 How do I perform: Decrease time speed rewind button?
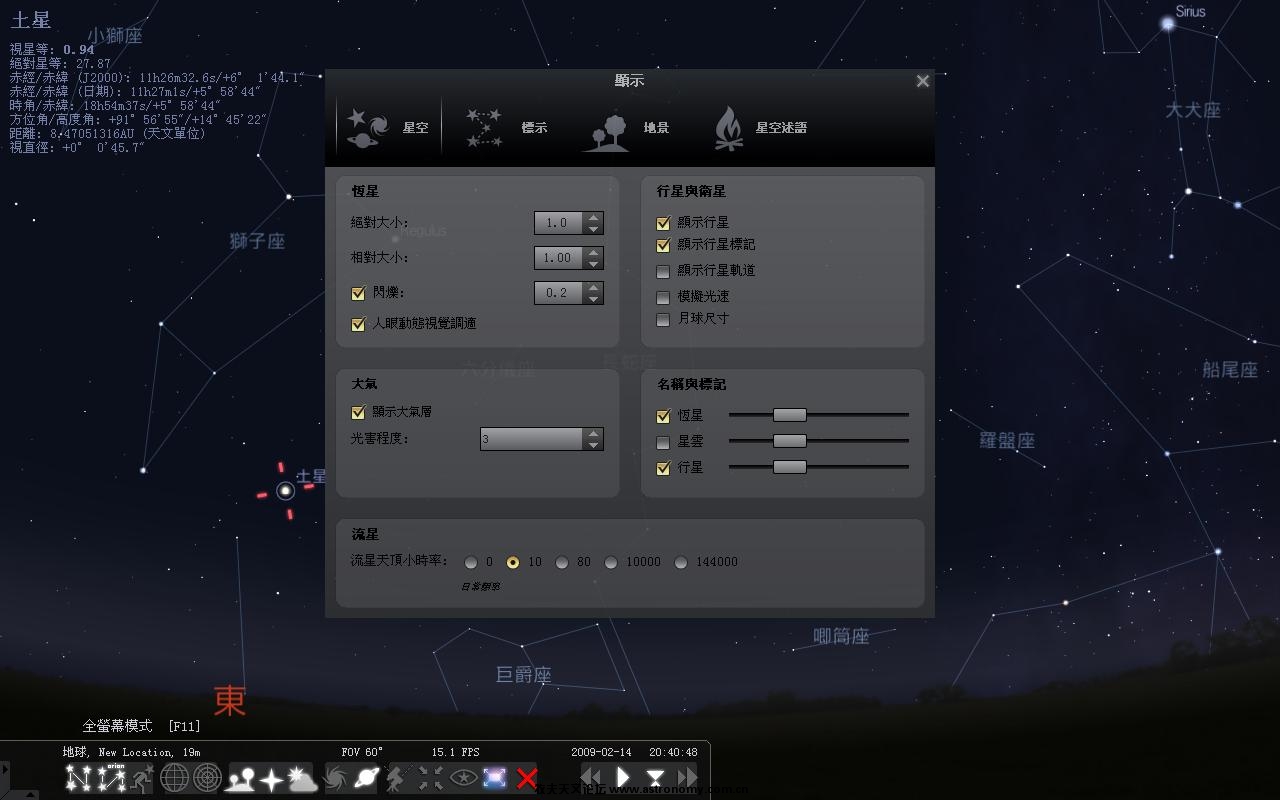(x=591, y=777)
